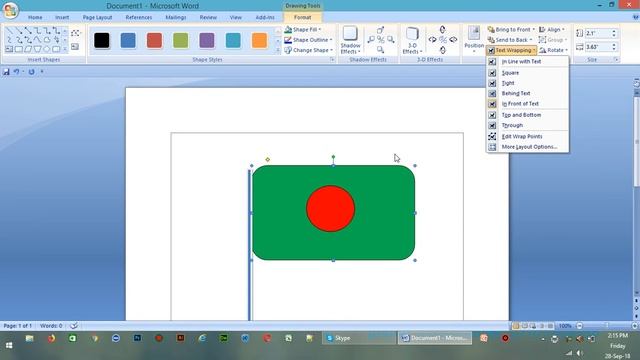Image resolution: width=640 pixels, height=360 pixels.
Task: Switch to the Home tab
Action: tap(35, 18)
